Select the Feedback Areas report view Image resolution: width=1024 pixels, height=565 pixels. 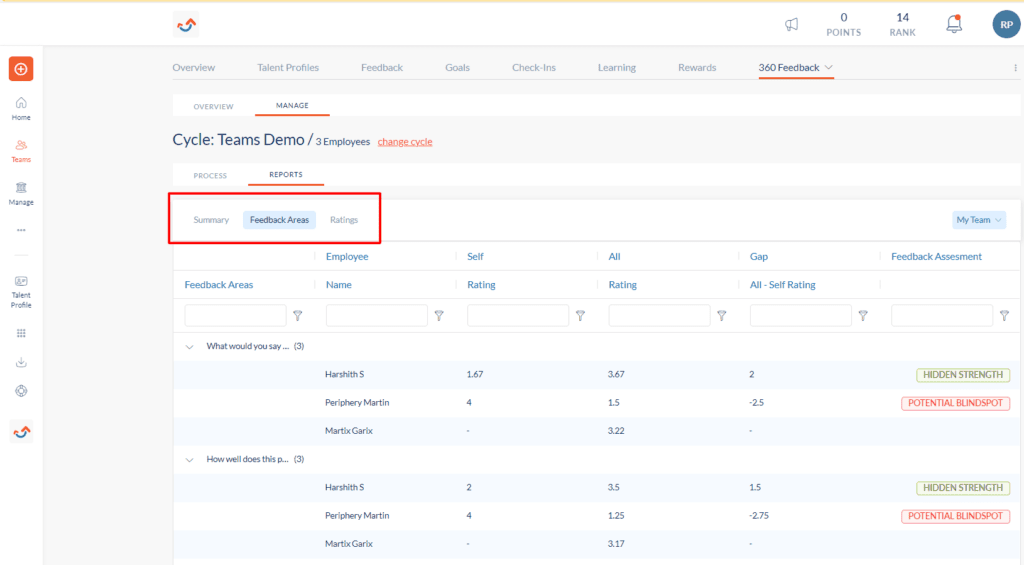(x=280, y=220)
